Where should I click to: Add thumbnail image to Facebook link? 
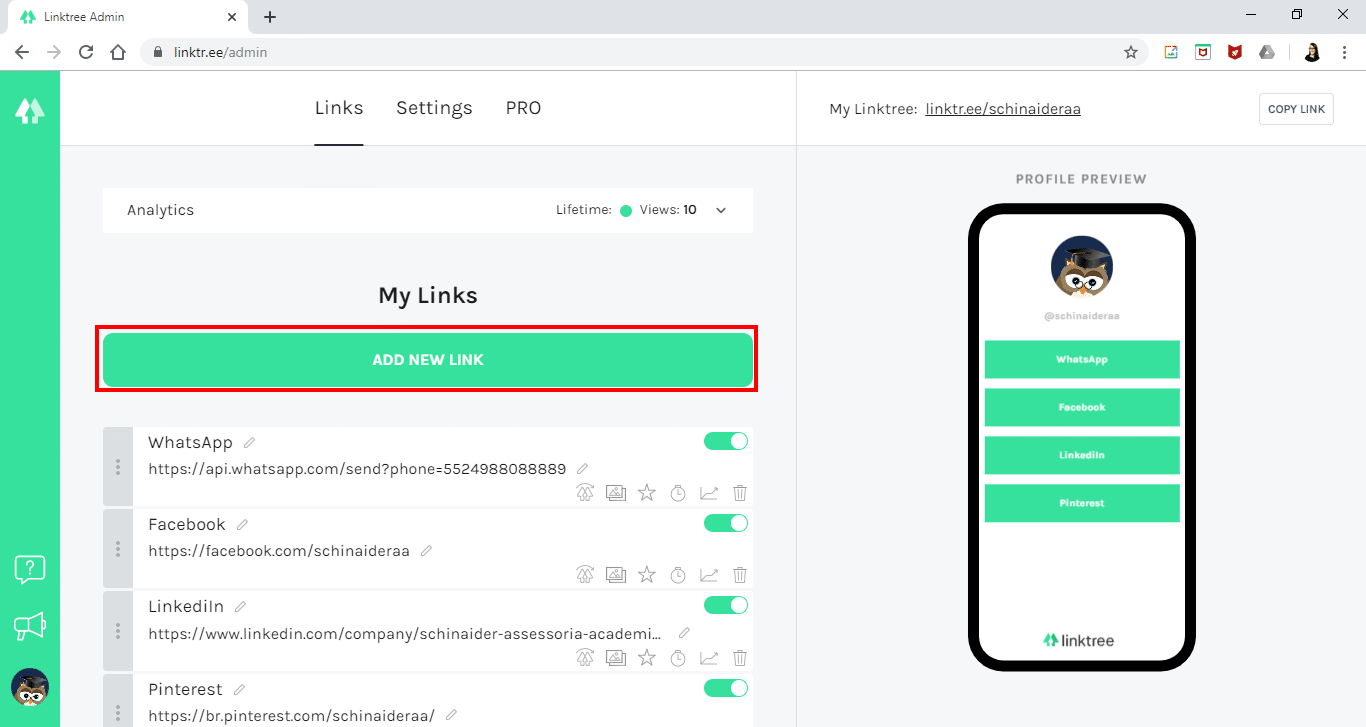point(616,574)
